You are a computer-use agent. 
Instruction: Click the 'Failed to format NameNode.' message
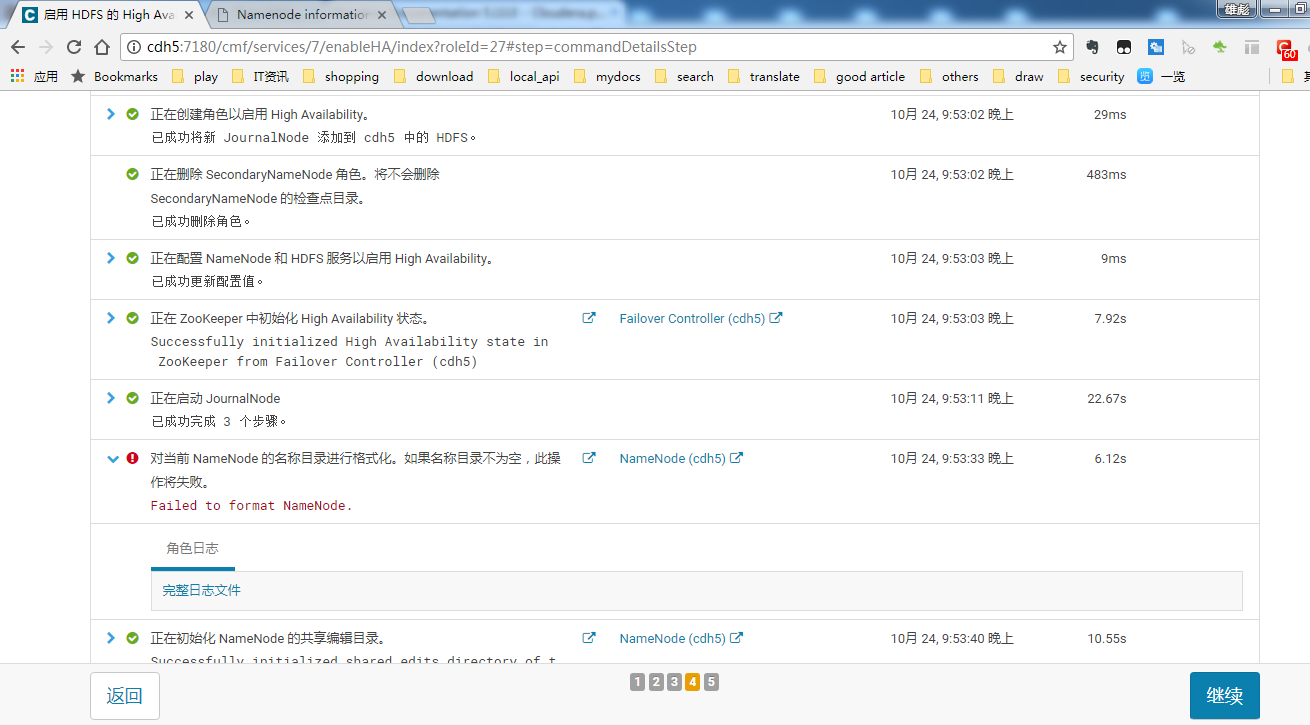click(252, 505)
